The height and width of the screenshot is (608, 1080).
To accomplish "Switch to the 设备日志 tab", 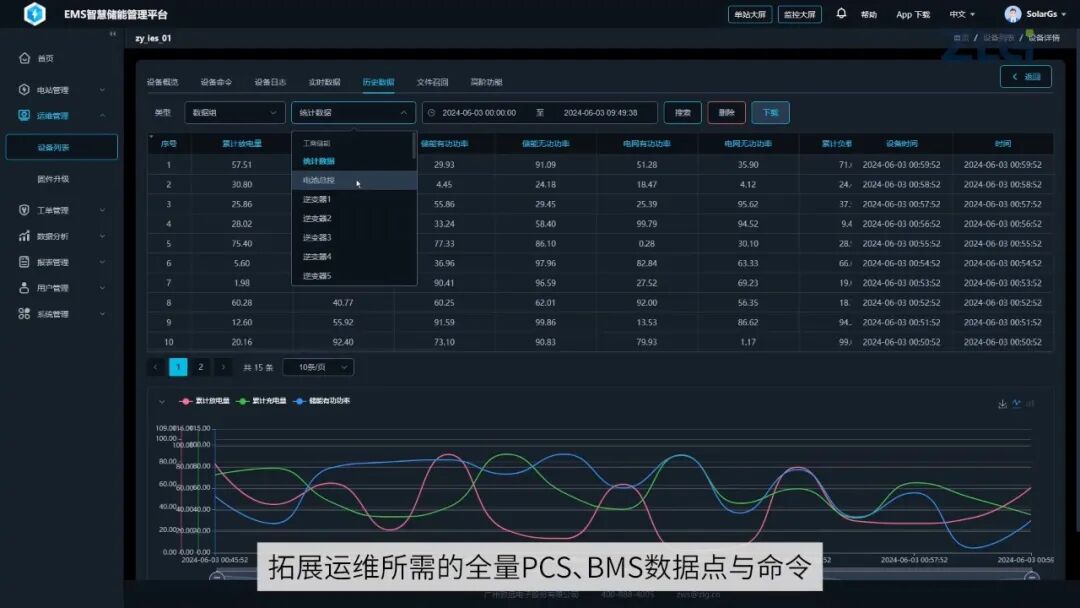I will 270,82.
